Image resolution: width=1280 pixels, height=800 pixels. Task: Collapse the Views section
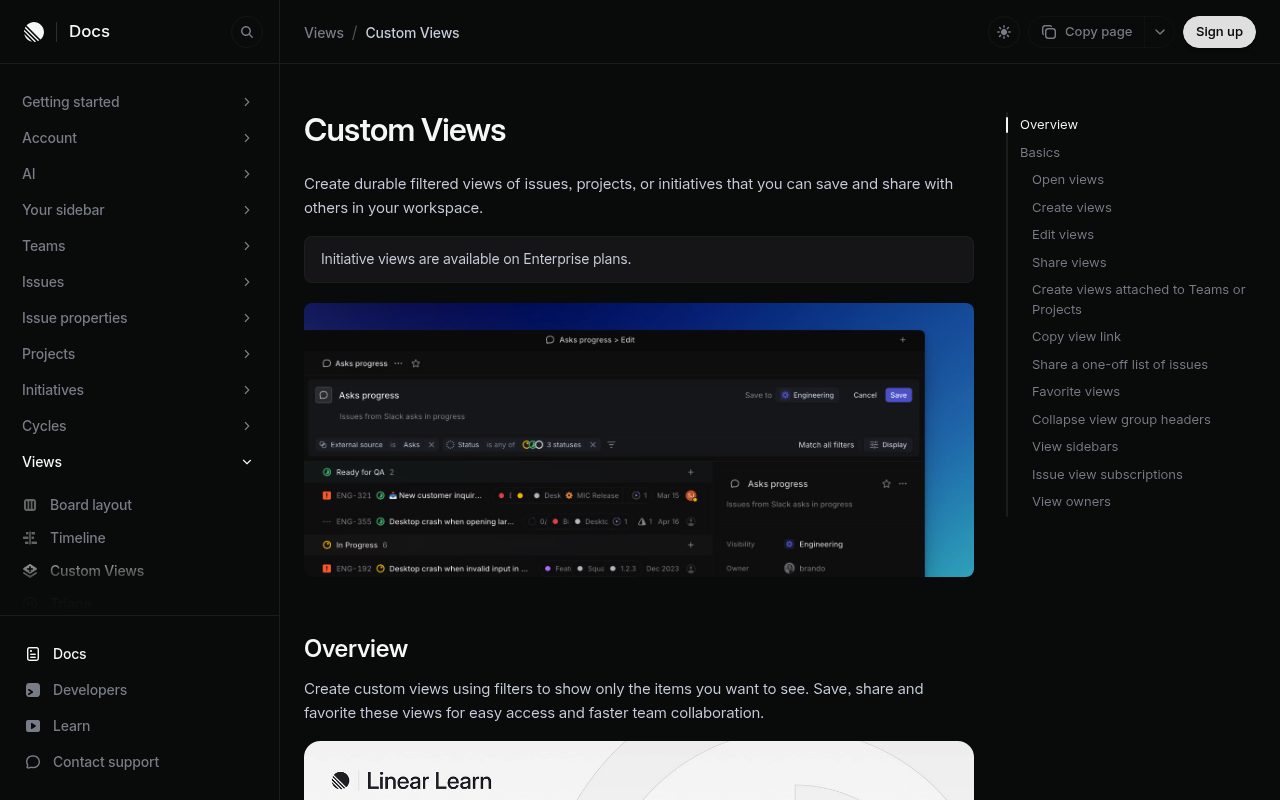tap(139, 462)
